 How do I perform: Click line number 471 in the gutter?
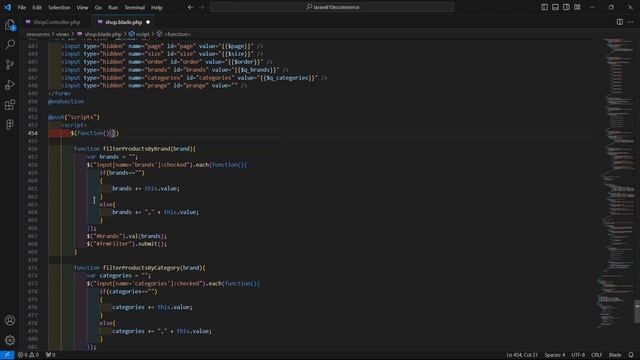point(33,268)
